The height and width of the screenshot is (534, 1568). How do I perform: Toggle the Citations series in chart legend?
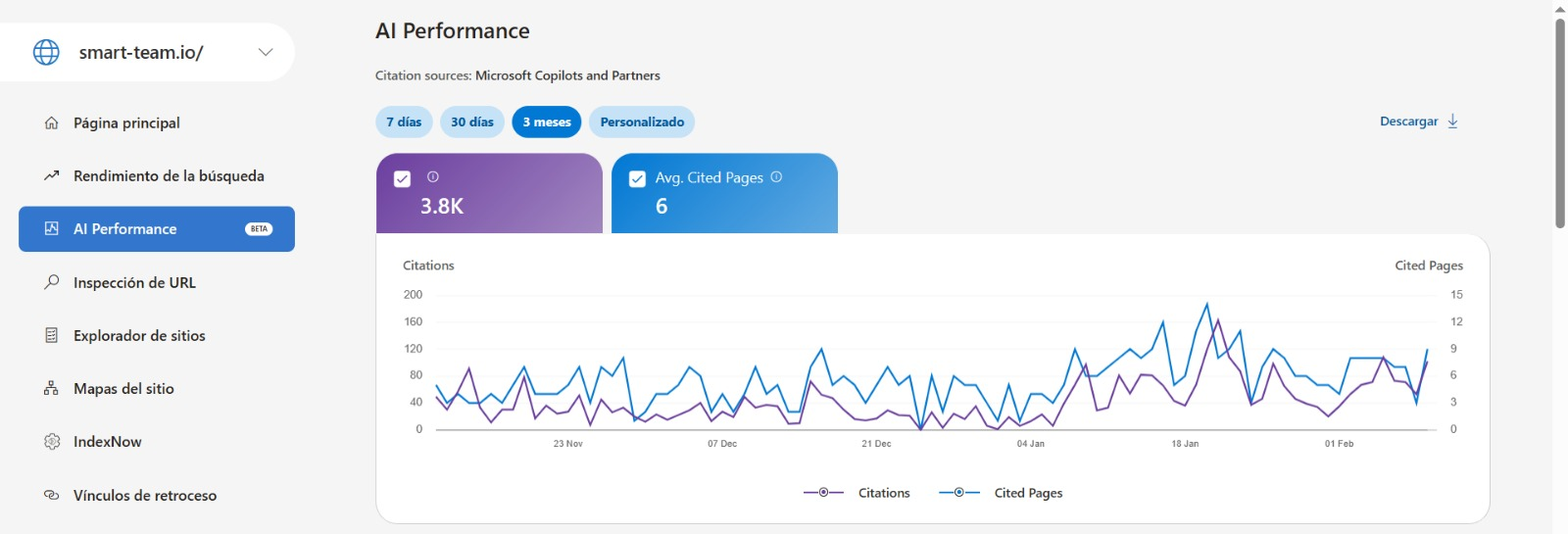pyautogui.click(x=857, y=493)
